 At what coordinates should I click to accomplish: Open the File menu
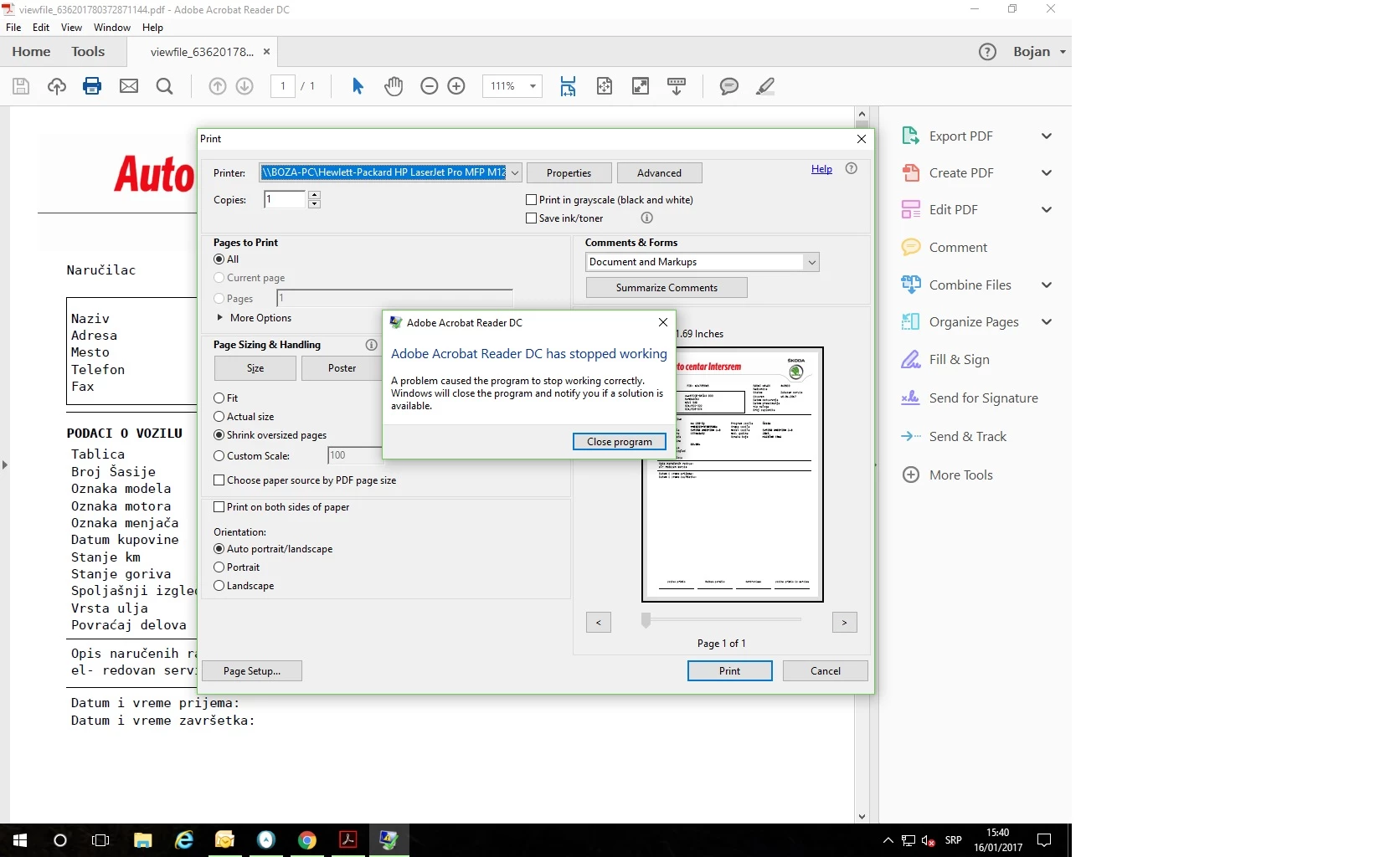pos(13,28)
